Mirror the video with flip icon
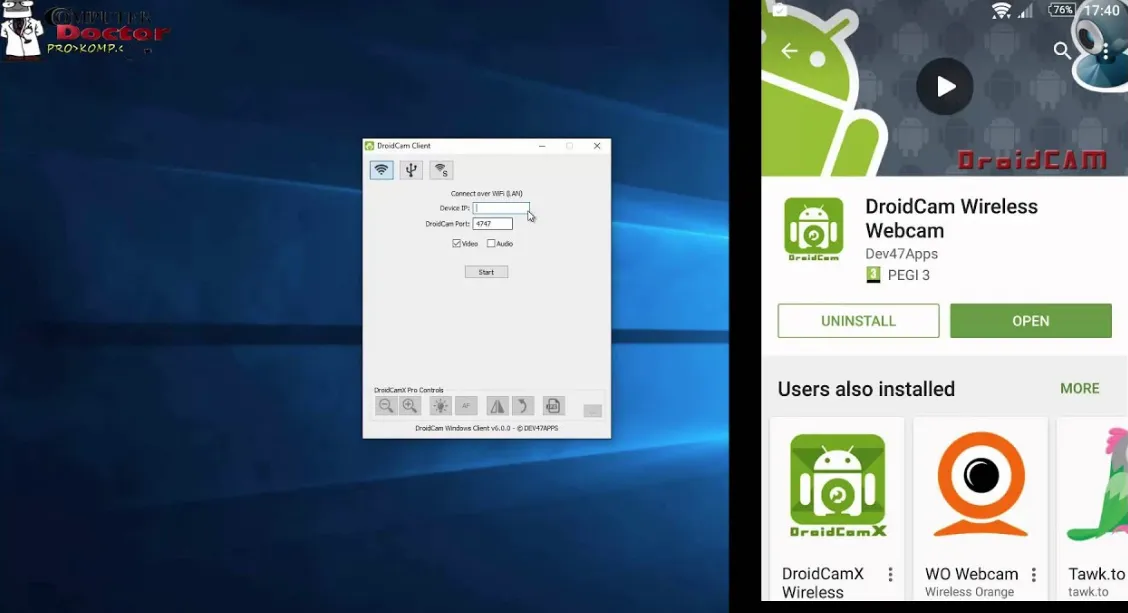 click(x=497, y=406)
